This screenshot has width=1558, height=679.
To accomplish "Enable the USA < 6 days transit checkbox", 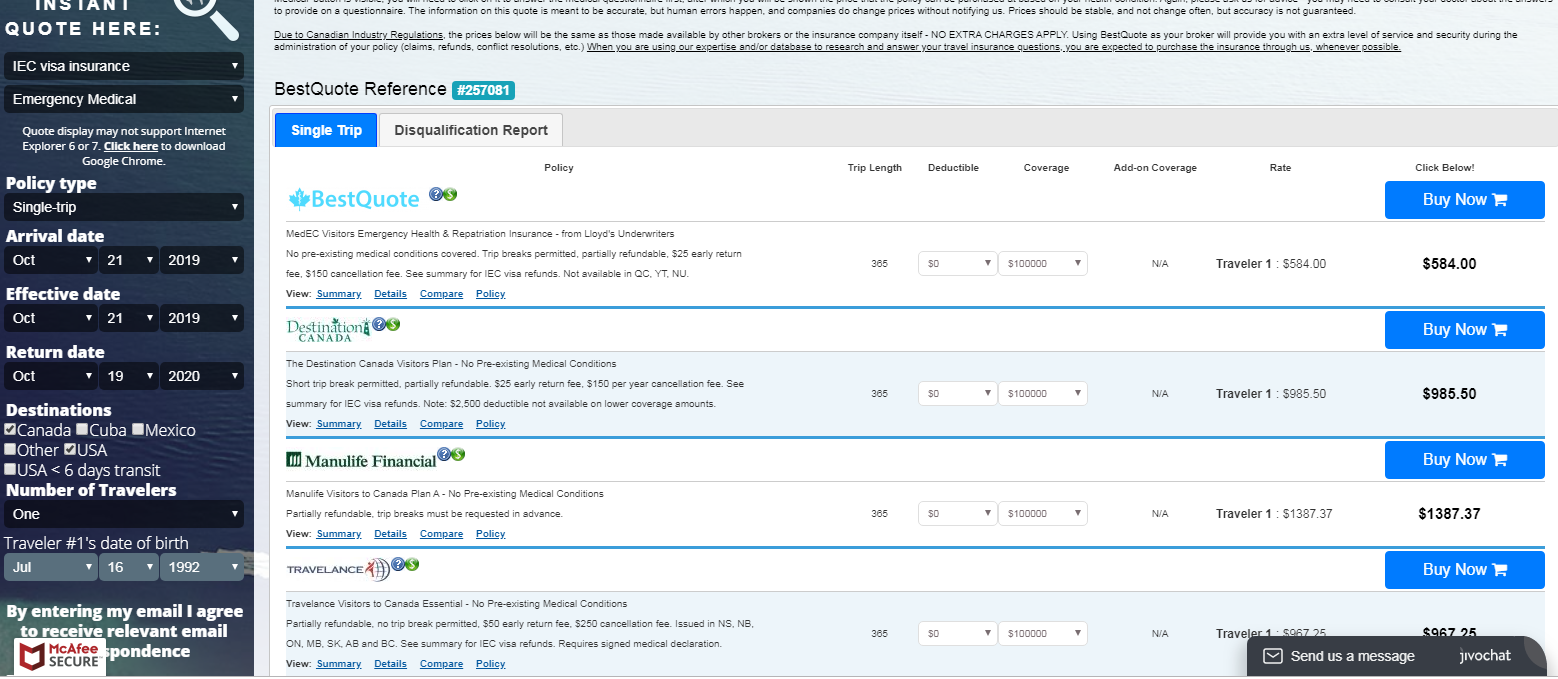I will click(x=10, y=470).
